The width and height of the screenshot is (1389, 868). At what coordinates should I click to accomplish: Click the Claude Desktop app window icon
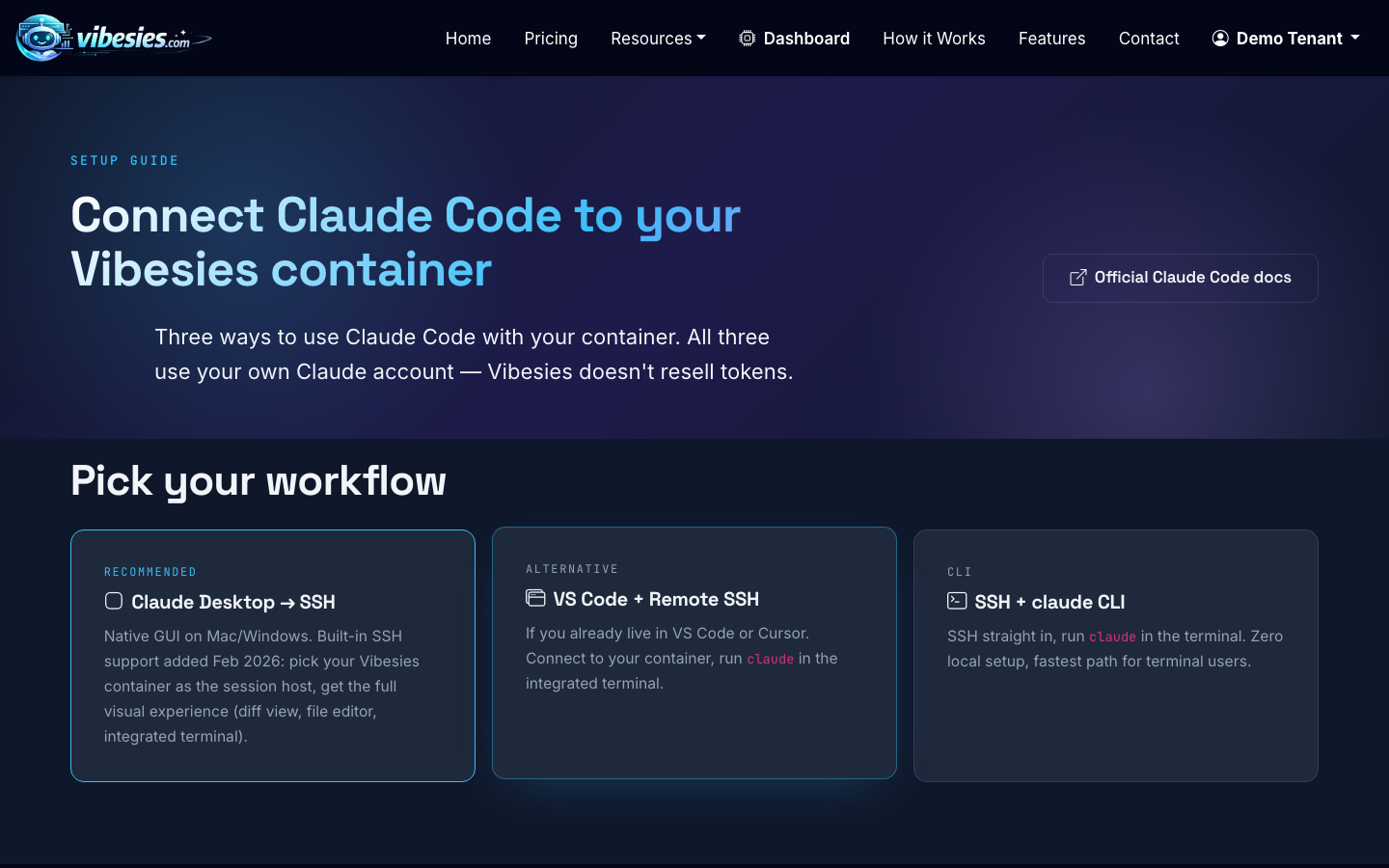coord(114,601)
